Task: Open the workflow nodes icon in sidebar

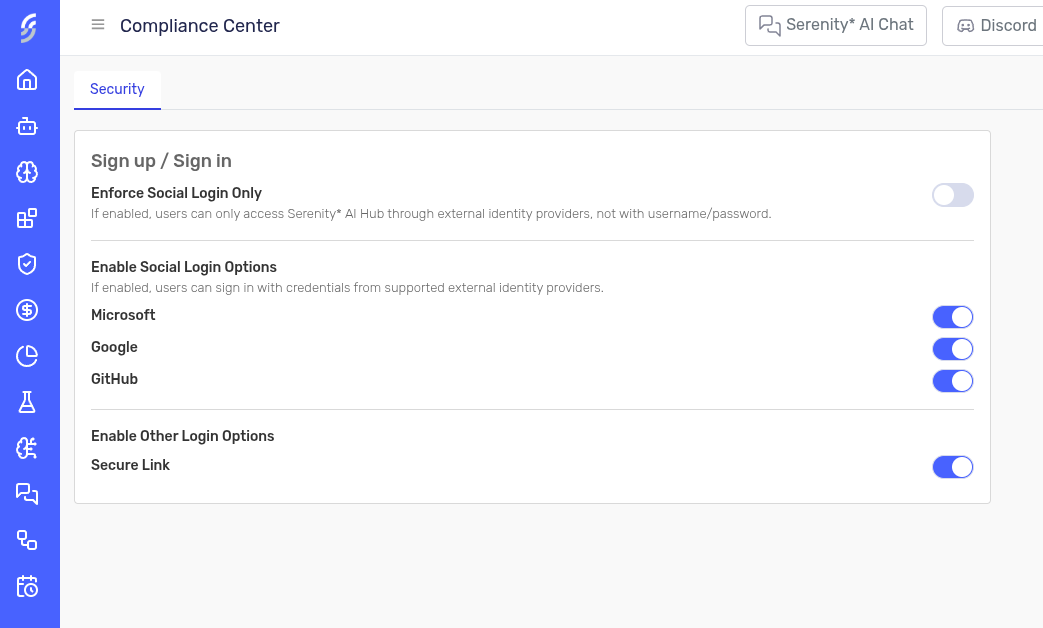Action: (27, 540)
